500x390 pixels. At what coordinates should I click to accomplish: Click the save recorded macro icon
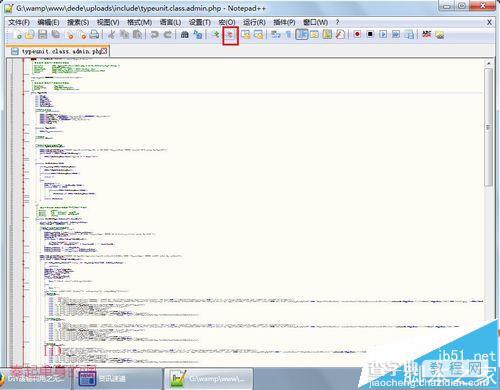[x=410, y=35]
